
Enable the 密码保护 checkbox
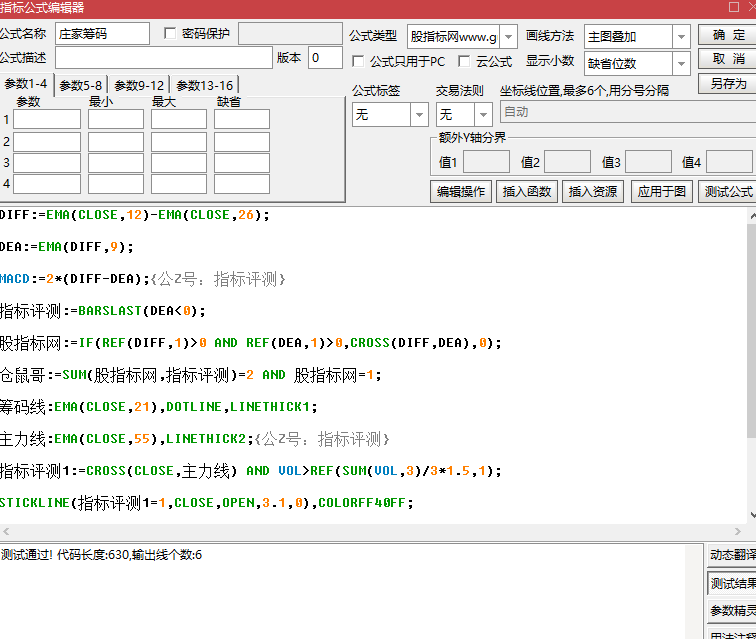click(x=170, y=33)
